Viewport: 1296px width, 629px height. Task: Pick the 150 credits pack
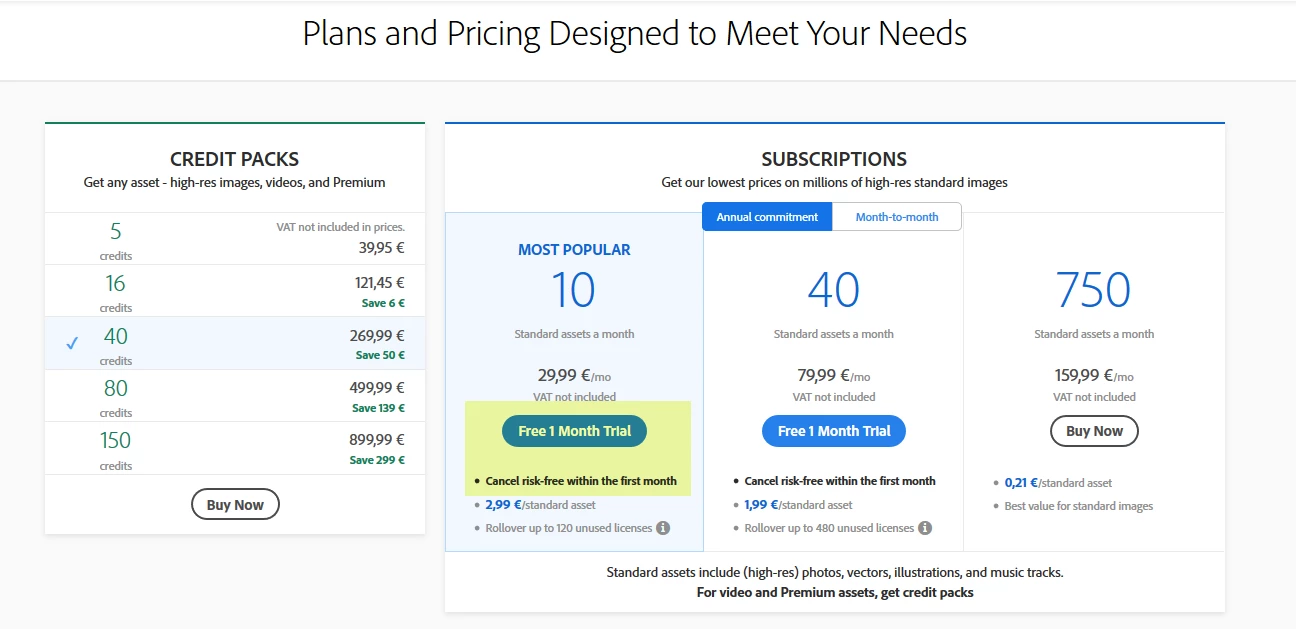[234, 448]
